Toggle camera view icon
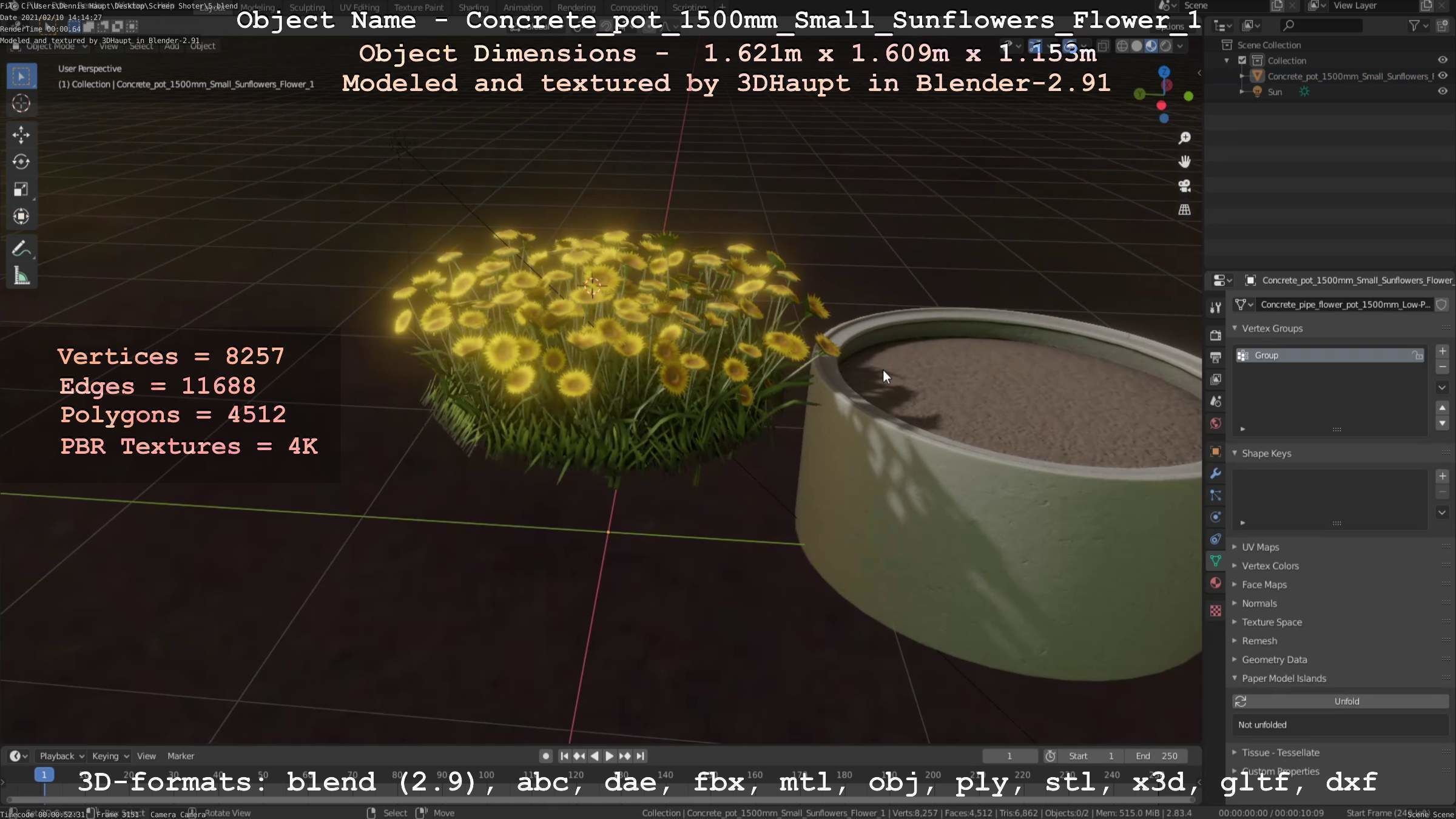 pos(1184,186)
